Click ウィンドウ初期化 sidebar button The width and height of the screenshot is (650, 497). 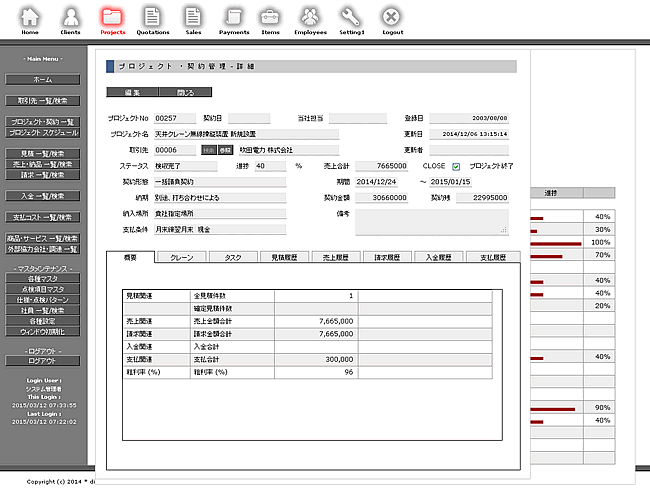[43, 332]
